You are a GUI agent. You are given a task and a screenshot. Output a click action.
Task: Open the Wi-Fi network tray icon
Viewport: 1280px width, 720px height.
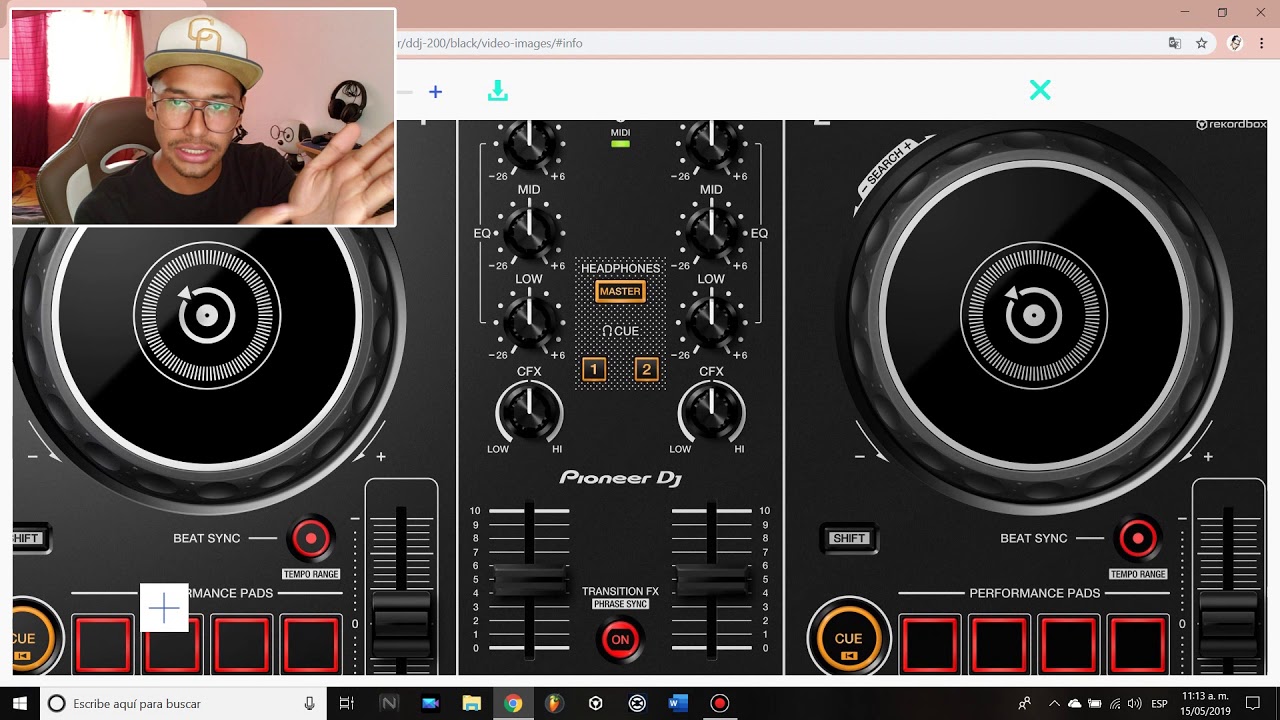[1115, 703]
